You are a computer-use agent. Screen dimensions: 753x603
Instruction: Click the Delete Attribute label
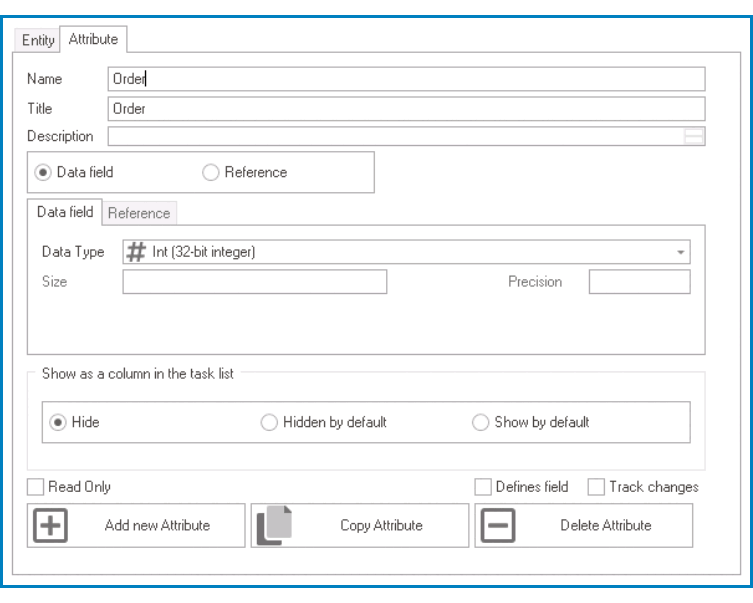[606, 525]
